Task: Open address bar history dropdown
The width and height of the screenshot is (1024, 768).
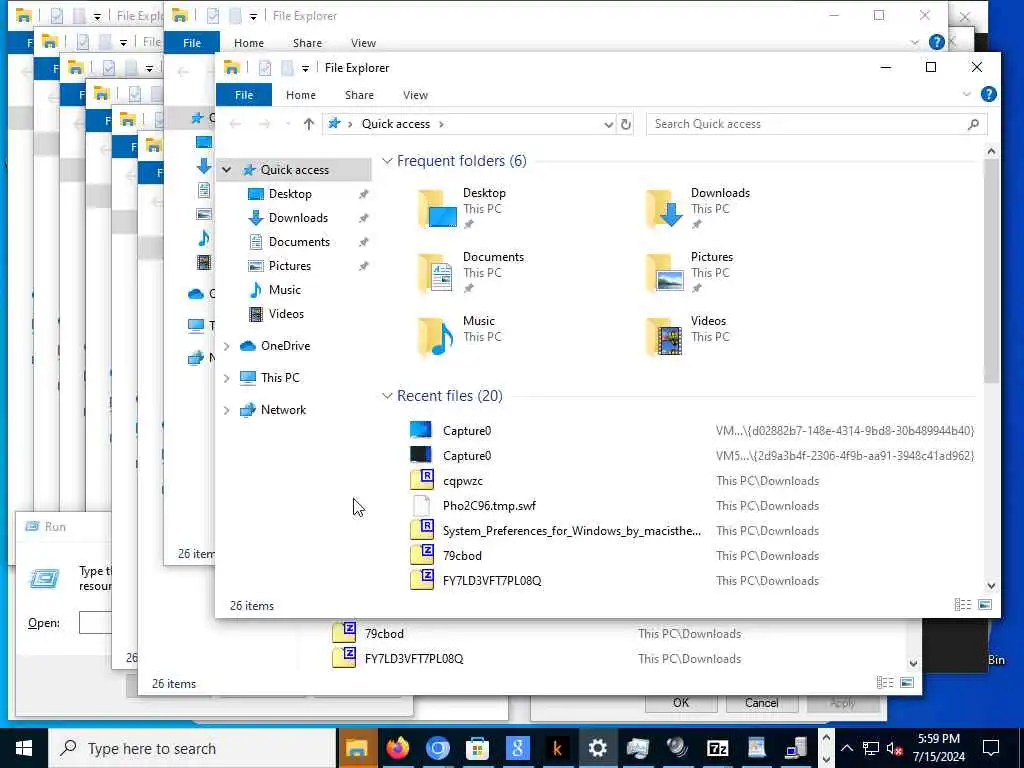Action: (608, 124)
